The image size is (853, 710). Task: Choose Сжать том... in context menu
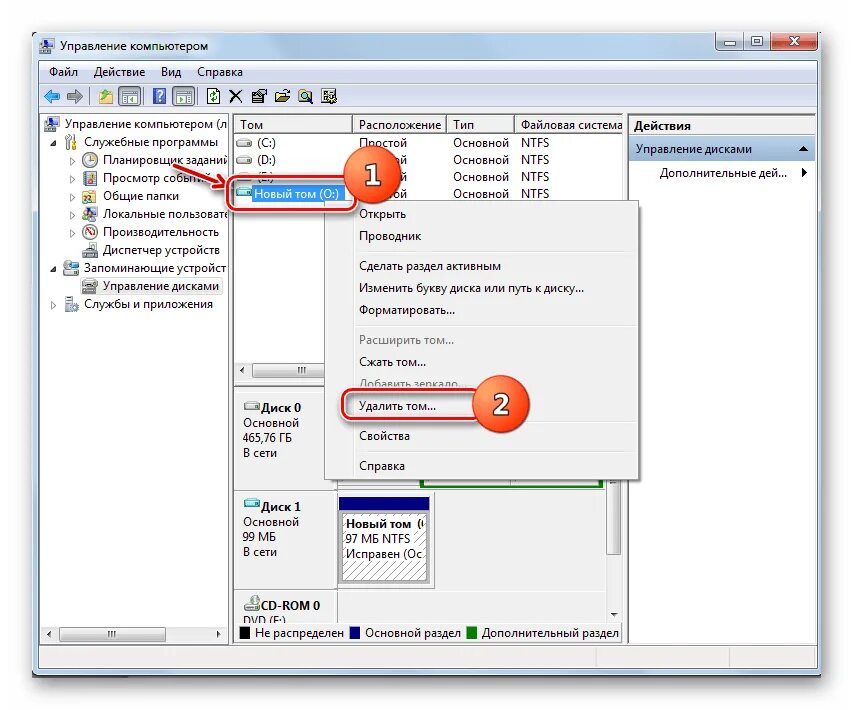point(392,362)
